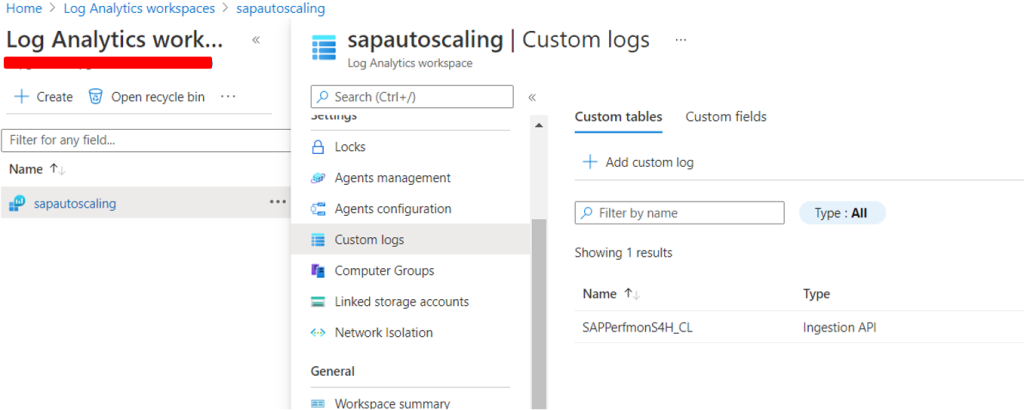Click the plus icon beside Create
Screen dimensions: 1024x410
(x=22, y=97)
